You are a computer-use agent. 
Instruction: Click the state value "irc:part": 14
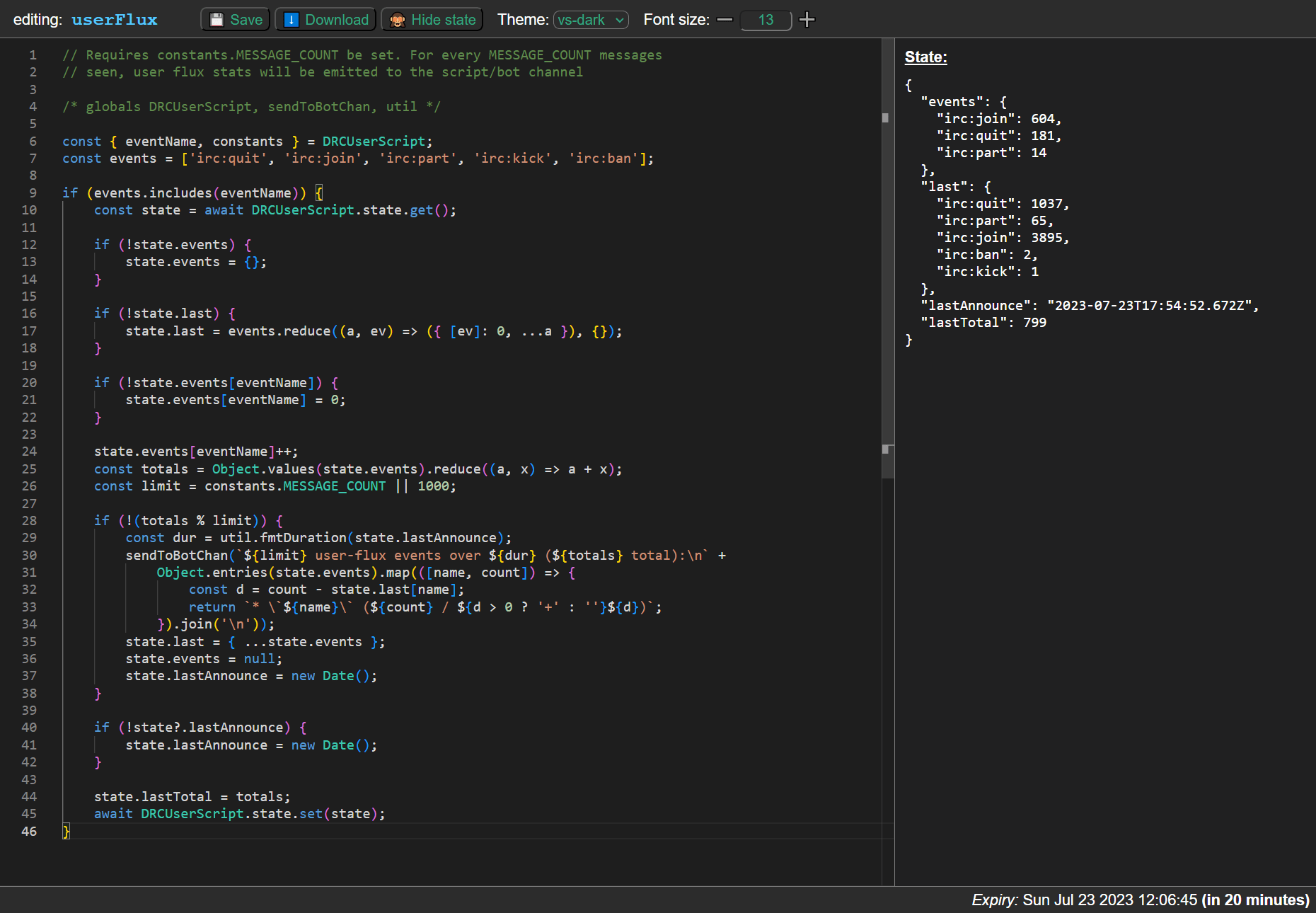[x=991, y=153]
